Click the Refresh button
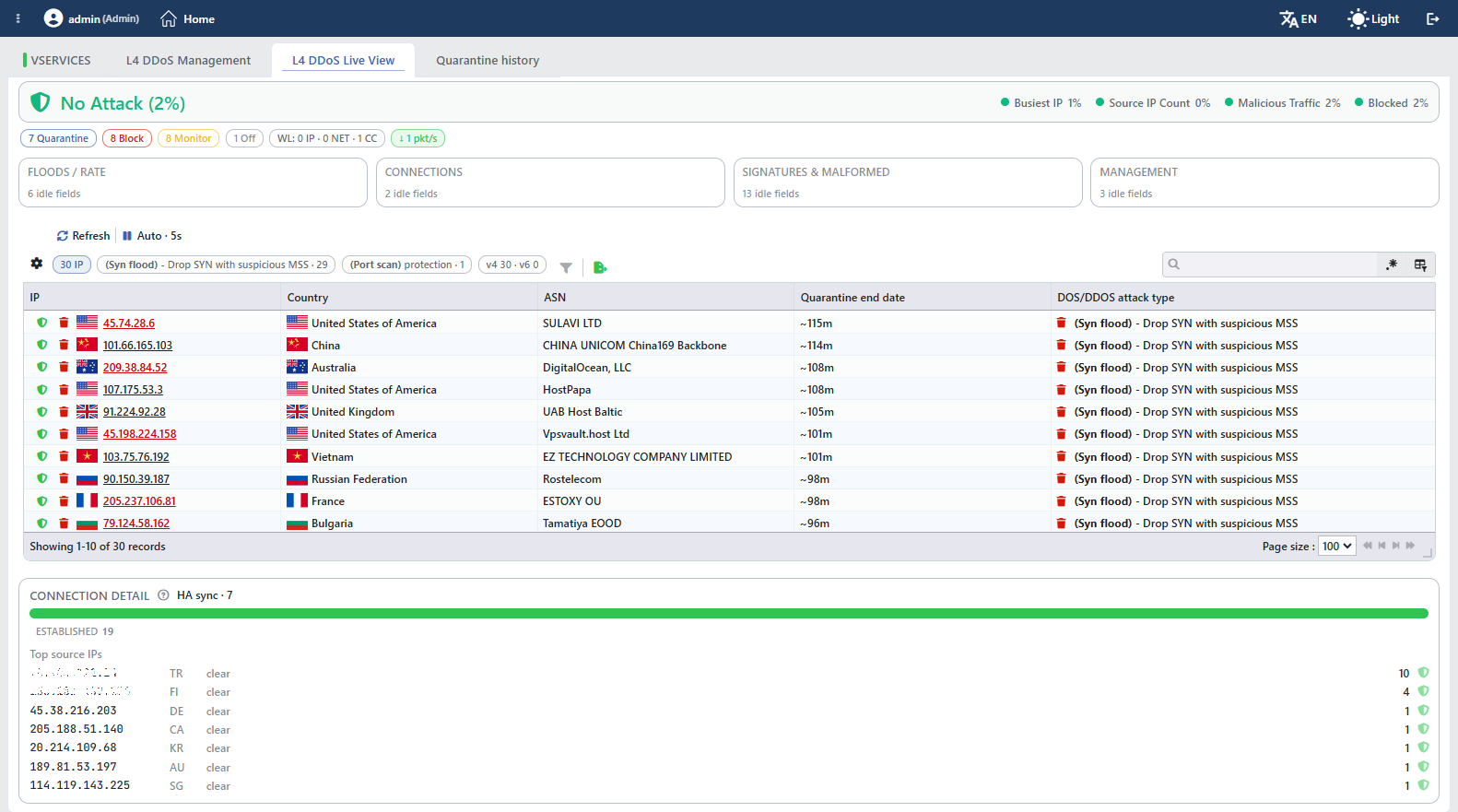1458x812 pixels. pos(83,236)
